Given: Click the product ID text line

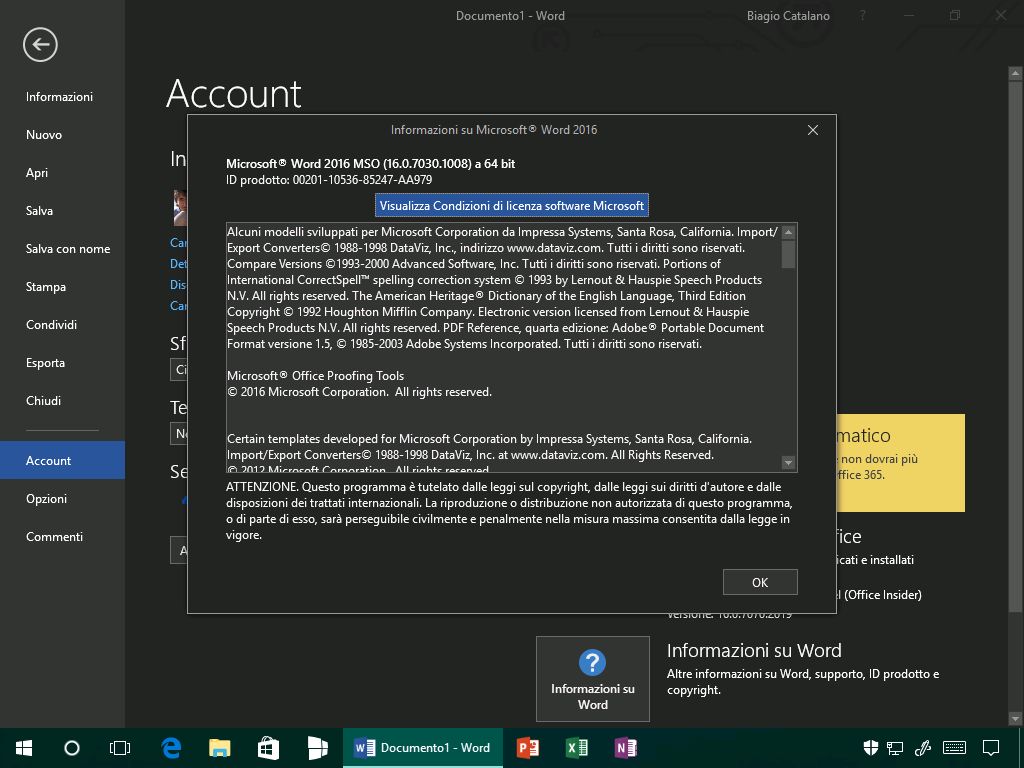Looking at the screenshot, I should pos(329,180).
